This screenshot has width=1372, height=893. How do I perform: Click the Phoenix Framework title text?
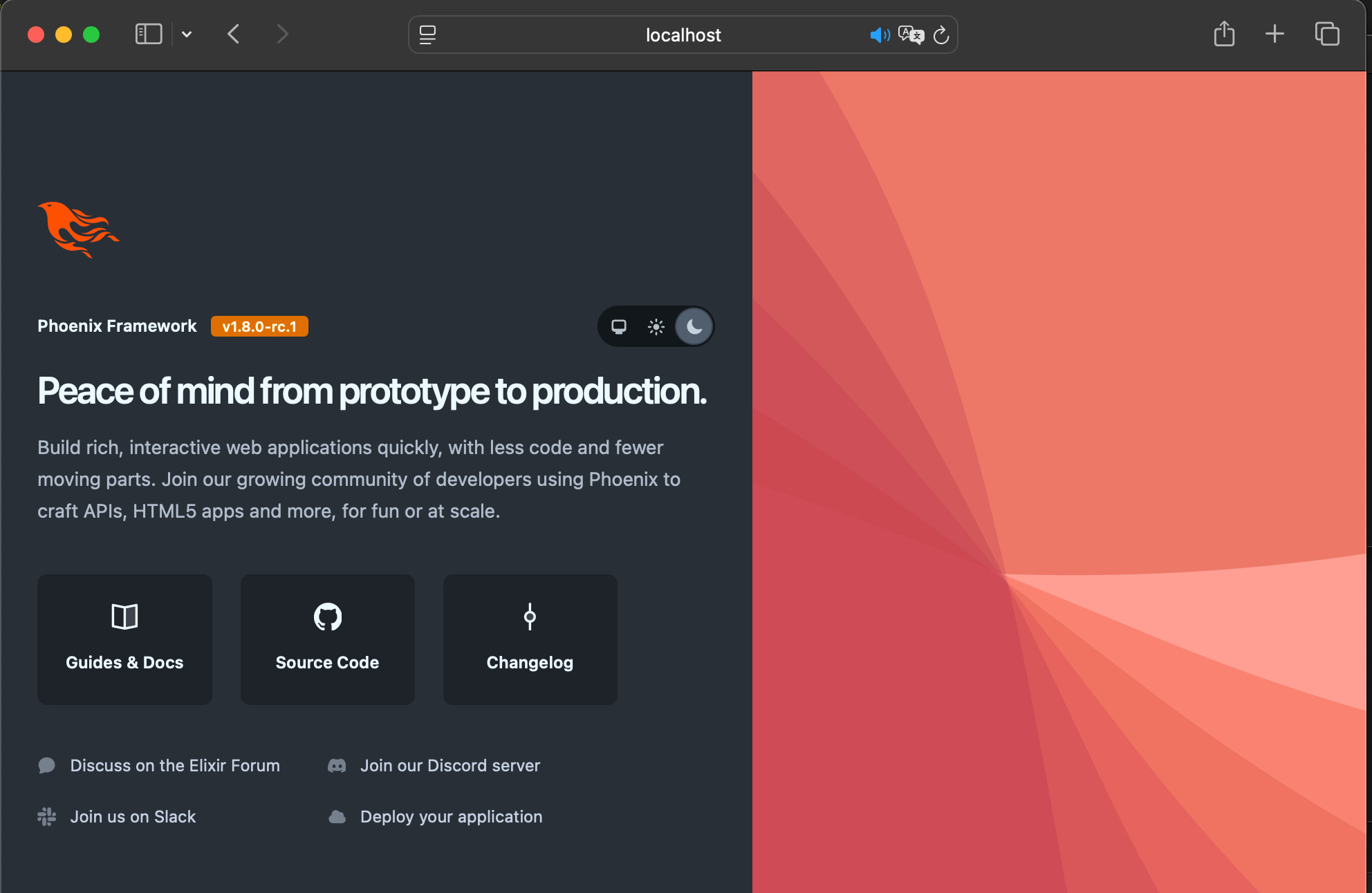[x=117, y=326]
